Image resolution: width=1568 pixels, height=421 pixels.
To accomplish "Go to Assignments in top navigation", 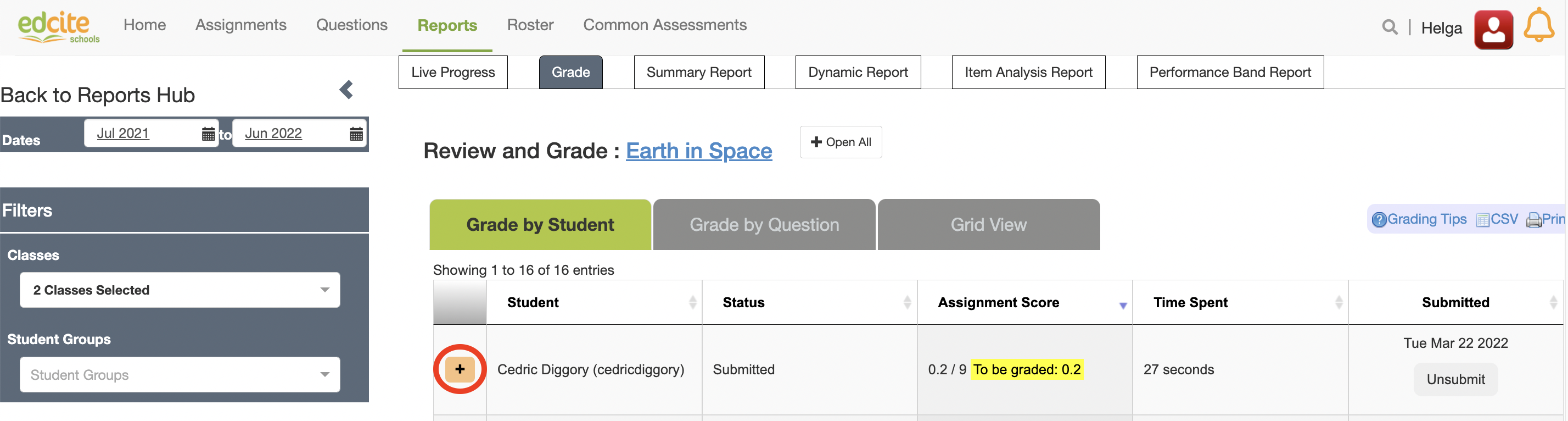I will (240, 25).
